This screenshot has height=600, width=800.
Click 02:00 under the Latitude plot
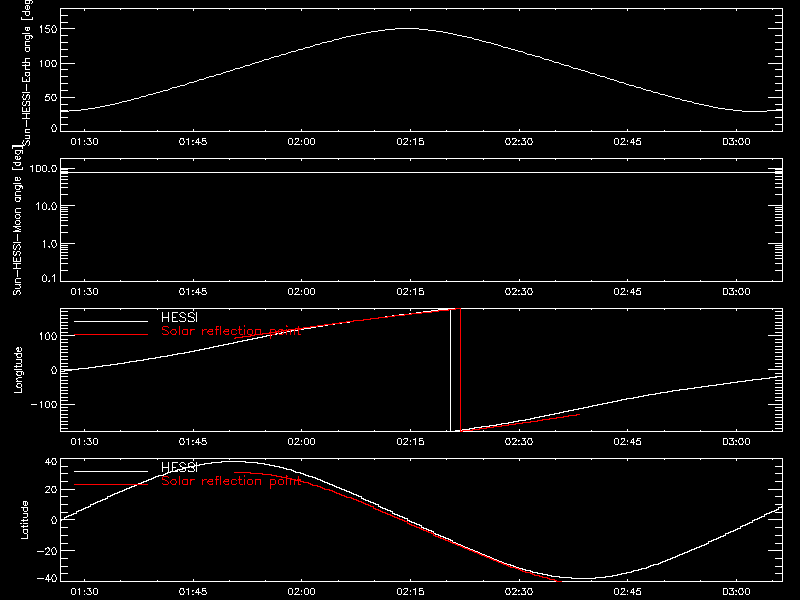(302, 591)
